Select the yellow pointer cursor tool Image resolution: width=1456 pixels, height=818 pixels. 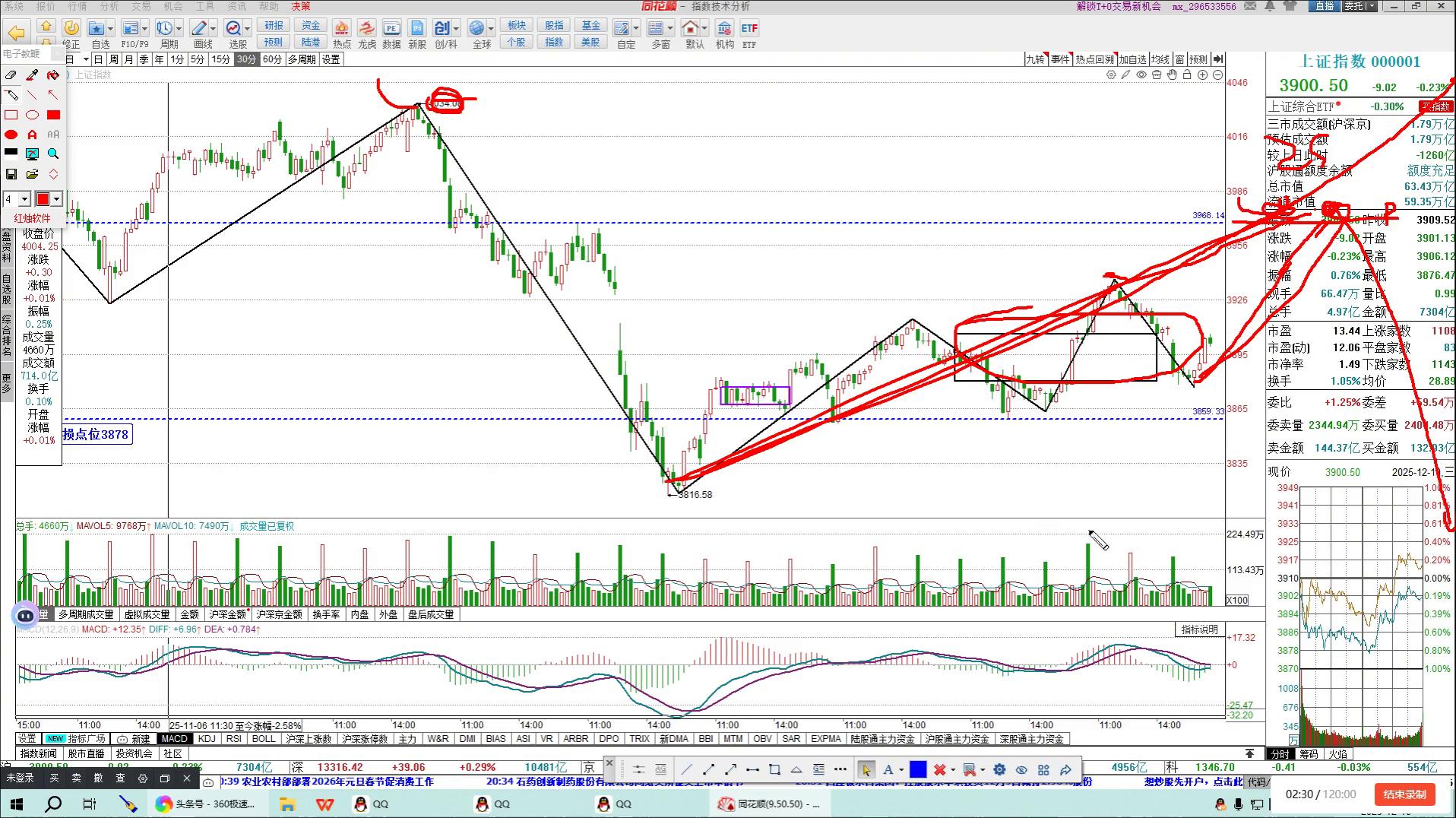[x=866, y=769]
